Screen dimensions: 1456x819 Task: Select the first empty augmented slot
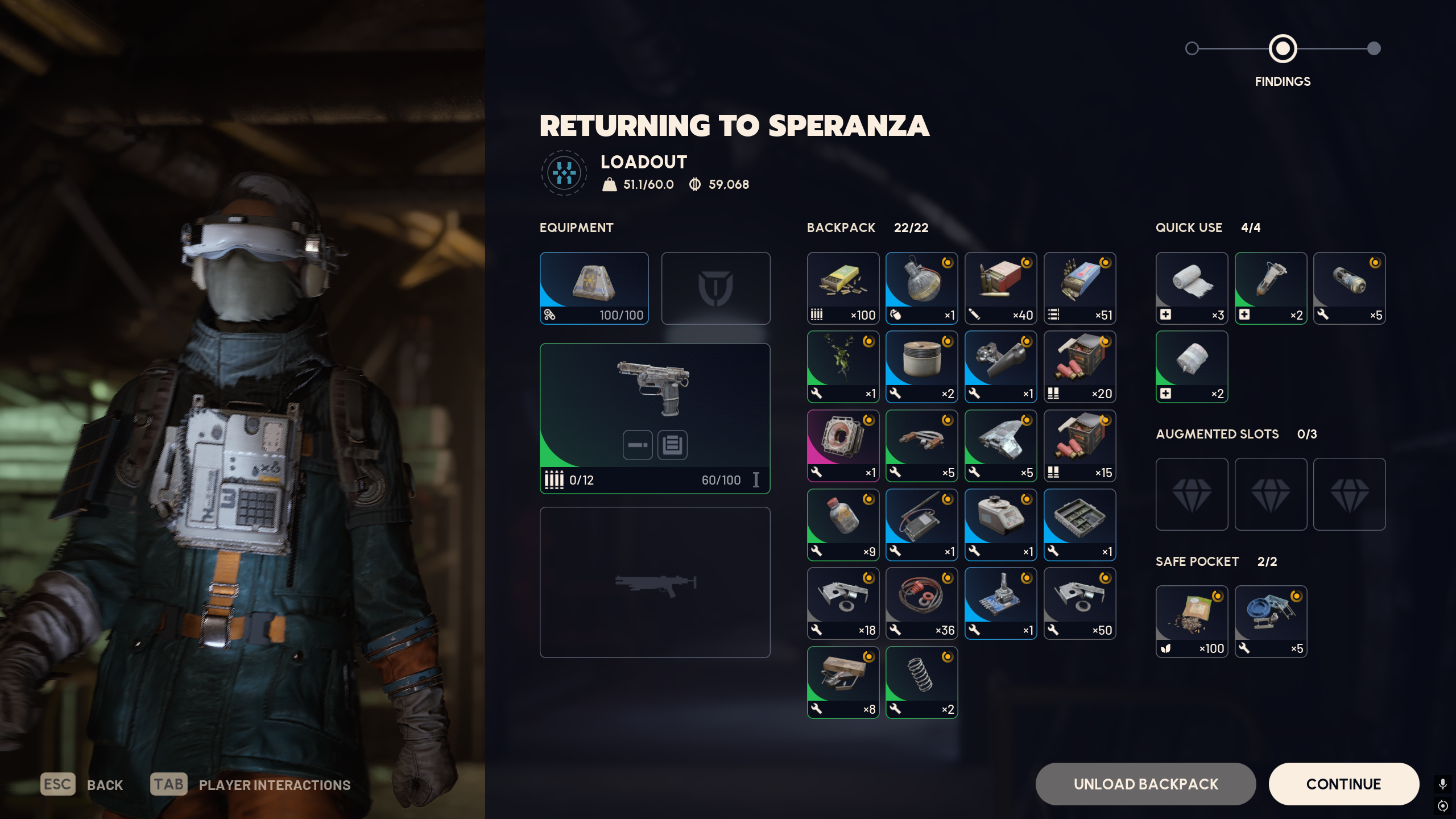[1192, 494]
